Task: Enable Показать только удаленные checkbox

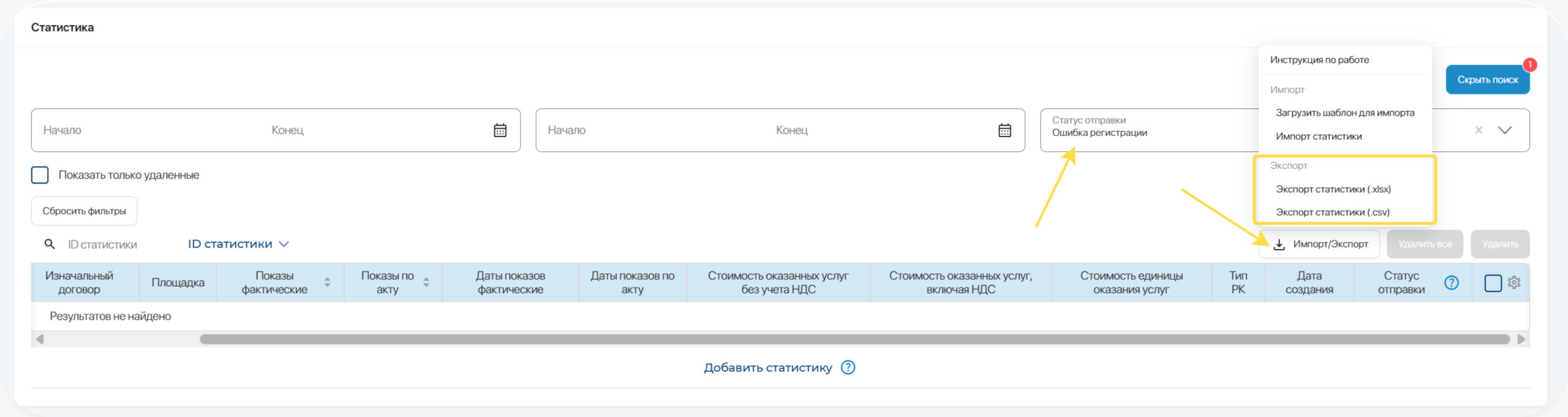Action: click(x=40, y=175)
